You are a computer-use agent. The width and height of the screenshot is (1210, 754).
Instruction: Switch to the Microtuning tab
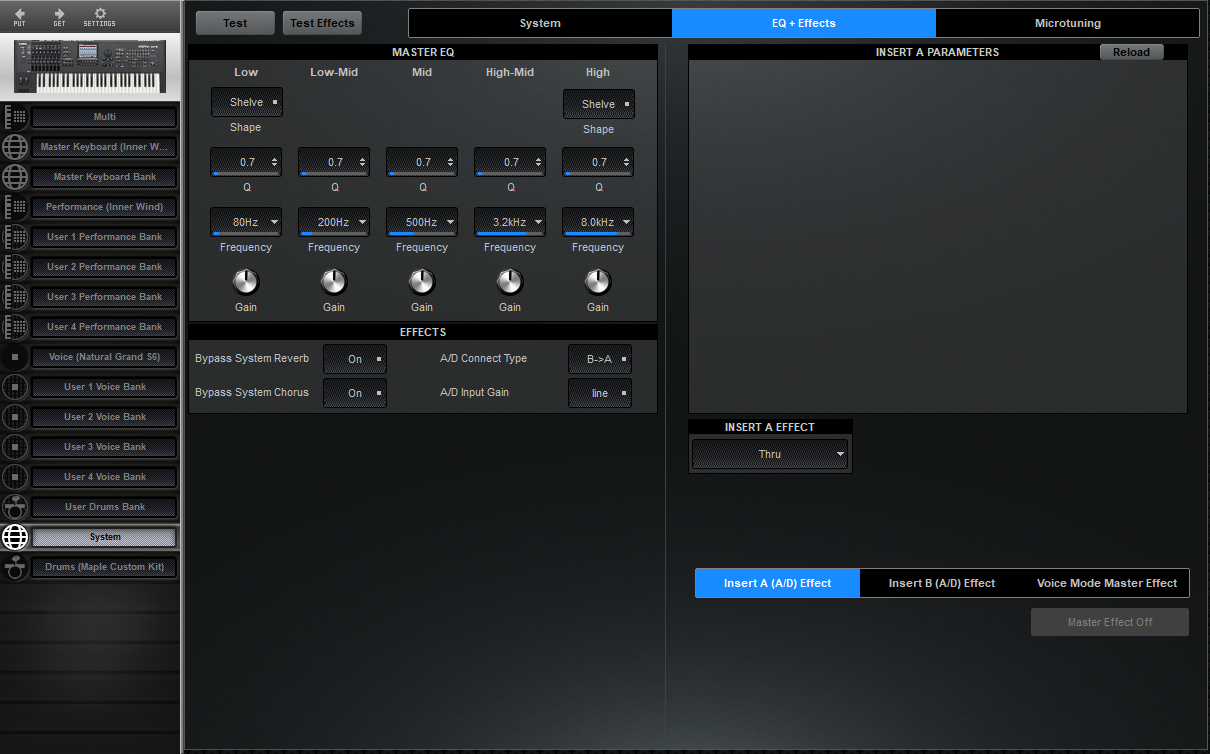(1066, 22)
